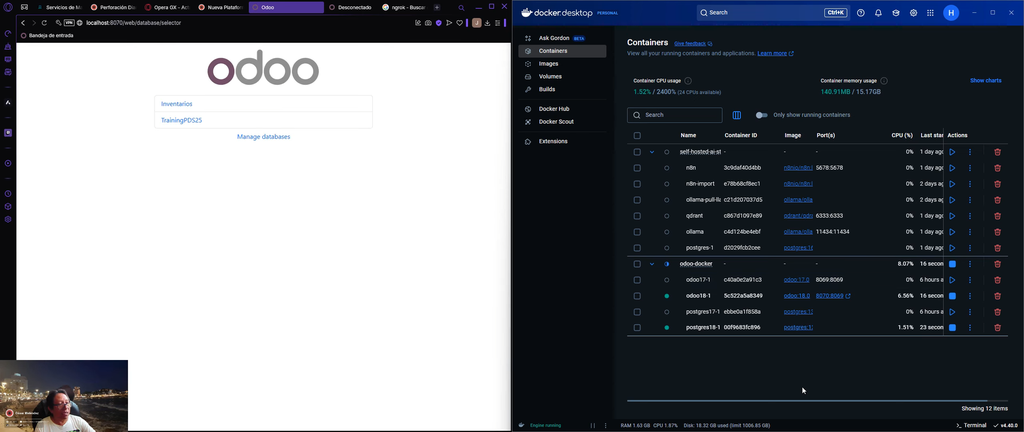
Task: Start the odoo17-1 container
Action: (x=952, y=280)
